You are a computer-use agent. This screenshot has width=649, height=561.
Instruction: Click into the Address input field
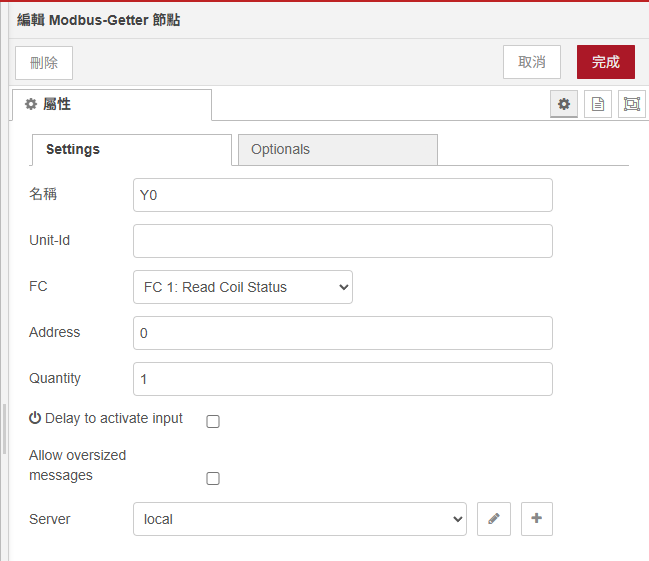click(x=342, y=333)
